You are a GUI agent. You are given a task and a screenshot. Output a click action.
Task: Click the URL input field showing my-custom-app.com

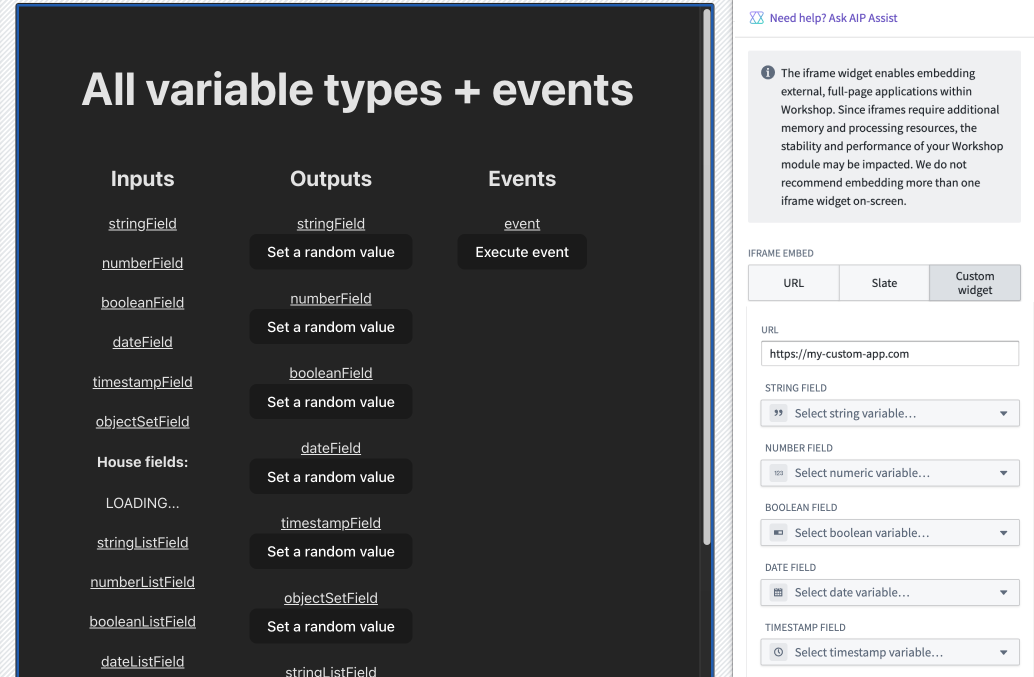pyautogui.click(x=890, y=353)
